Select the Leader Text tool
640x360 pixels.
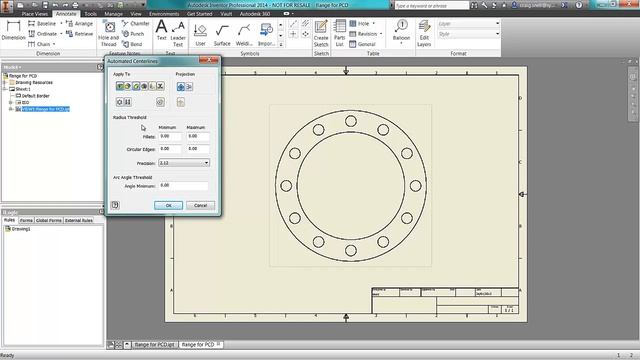[x=178, y=34]
